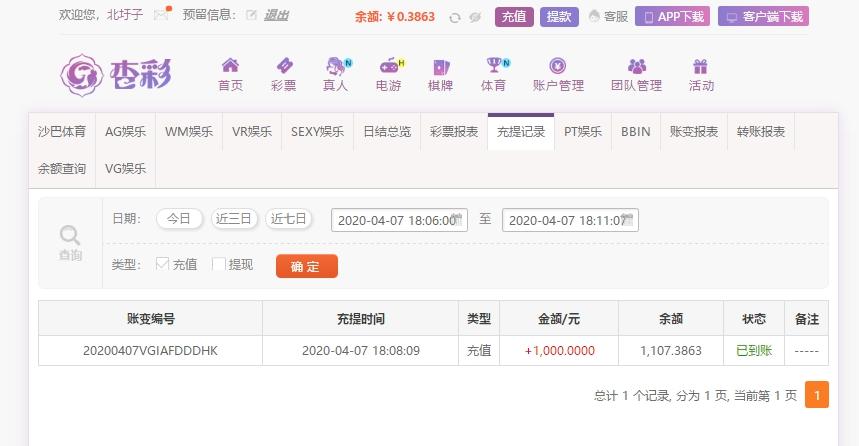The width and height of the screenshot is (859, 446).
Task: Switch to the PT娱乐 tab
Action: (x=583, y=132)
